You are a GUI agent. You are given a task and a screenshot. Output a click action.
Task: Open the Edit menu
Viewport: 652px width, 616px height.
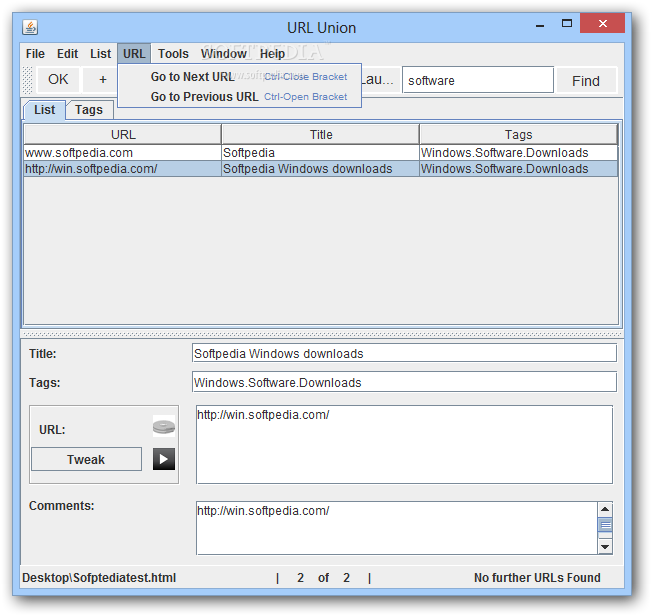pyautogui.click(x=67, y=54)
